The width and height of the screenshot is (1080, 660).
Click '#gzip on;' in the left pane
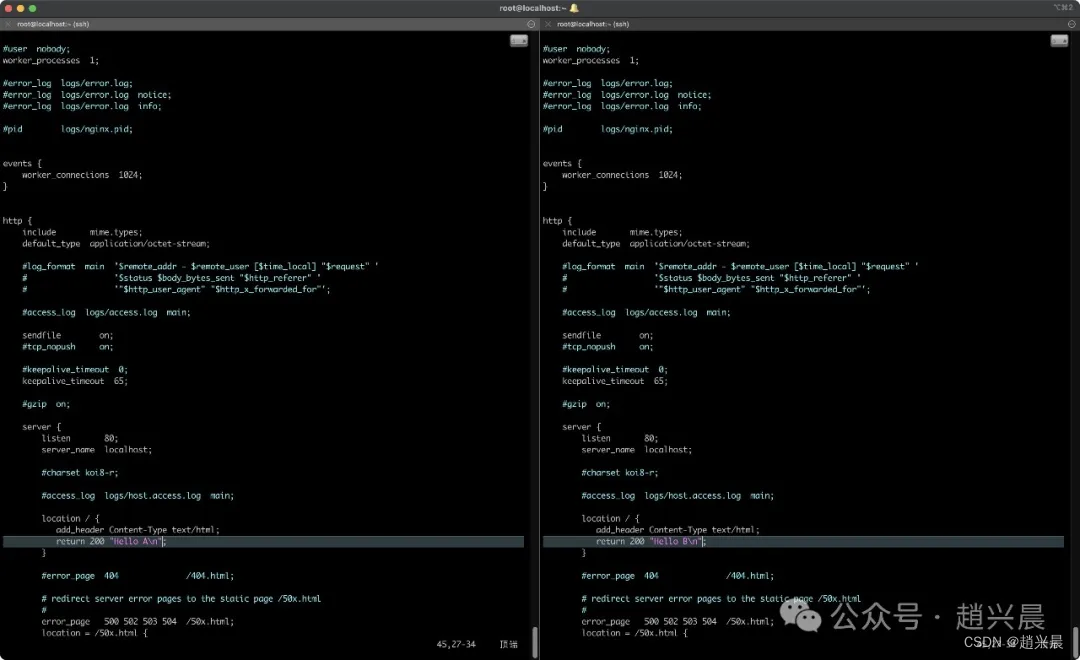pos(46,404)
